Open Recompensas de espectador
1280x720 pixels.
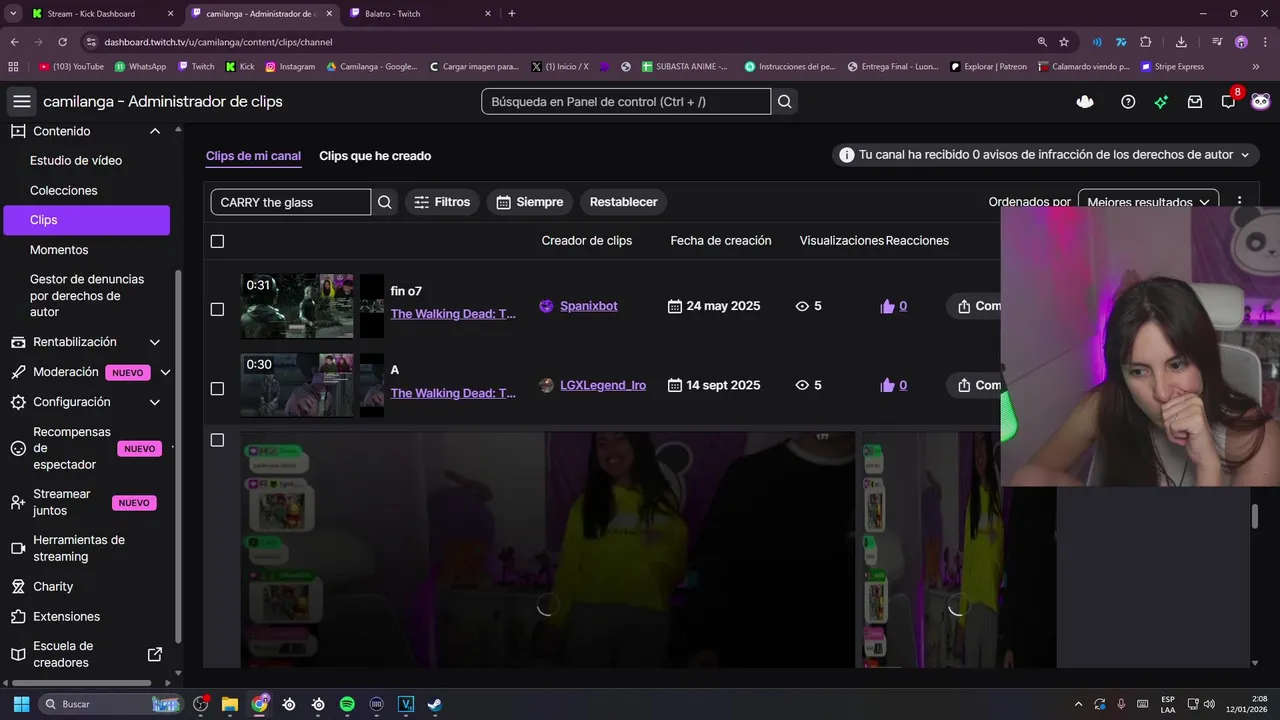coord(72,448)
